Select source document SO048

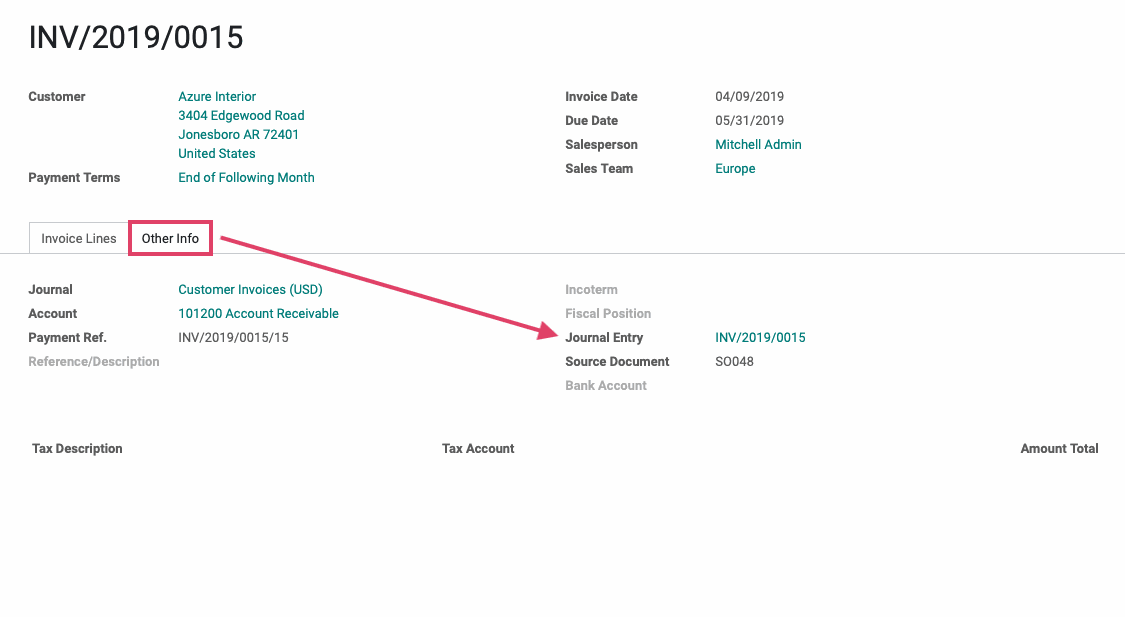click(734, 362)
